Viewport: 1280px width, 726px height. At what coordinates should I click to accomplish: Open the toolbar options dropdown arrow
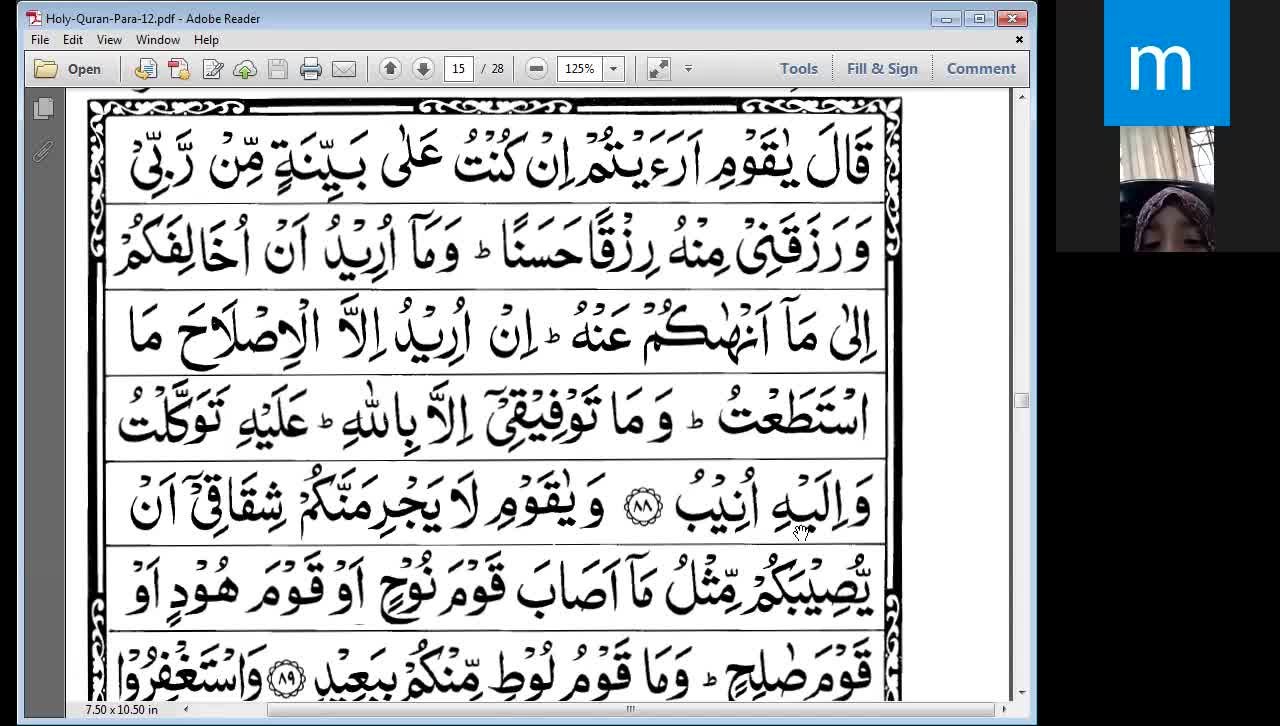[688, 69]
